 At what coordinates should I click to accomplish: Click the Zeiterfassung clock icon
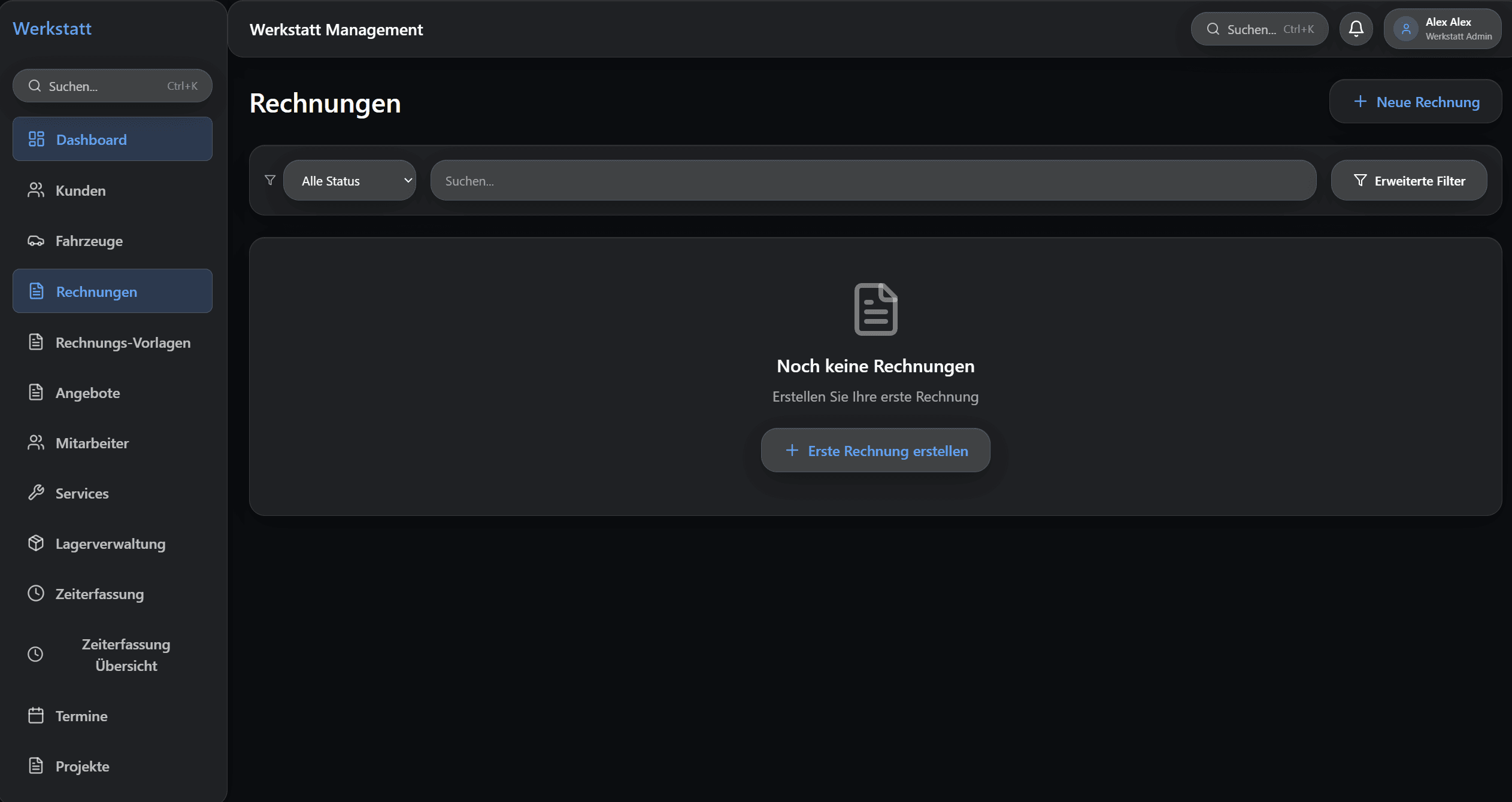[x=36, y=594]
